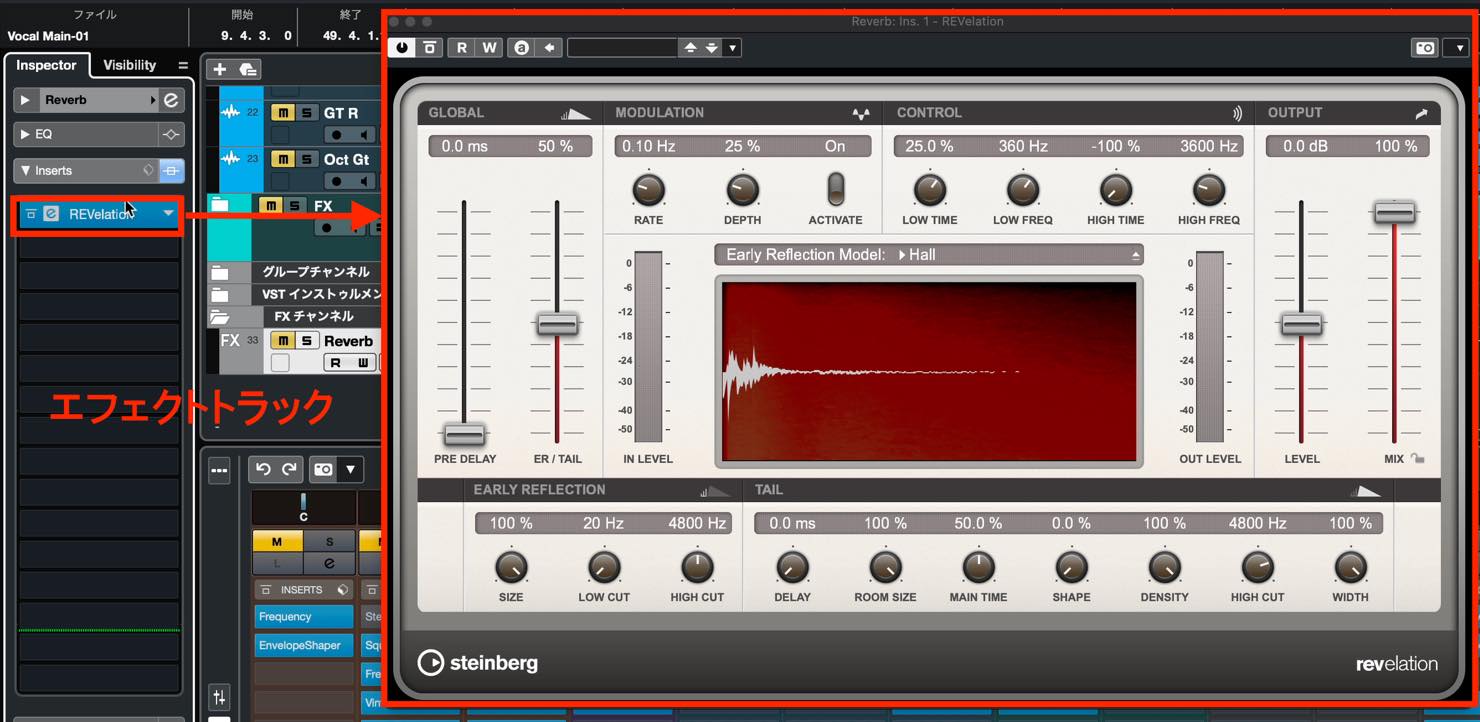The height and width of the screenshot is (722, 1480).
Task: Click the EARLY REFLECTION section ramp icon
Action: click(x=715, y=491)
